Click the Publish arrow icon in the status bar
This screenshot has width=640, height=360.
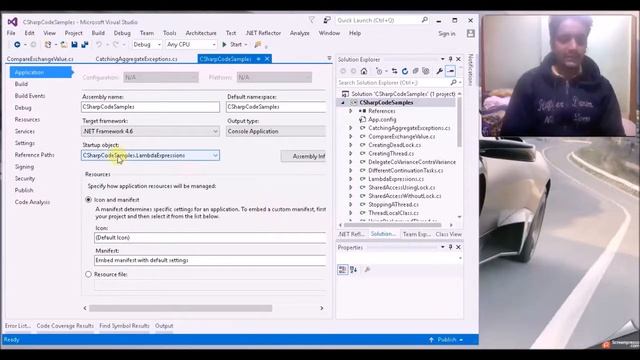pyautogui.click(x=431, y=340)
